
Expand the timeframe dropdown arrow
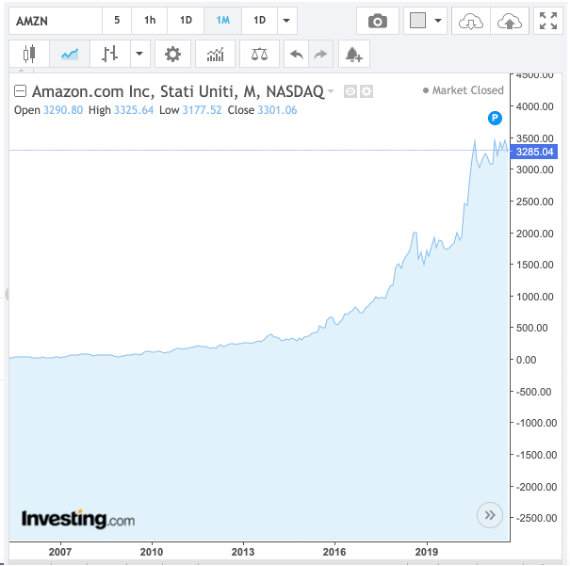(x=287, y=21)
